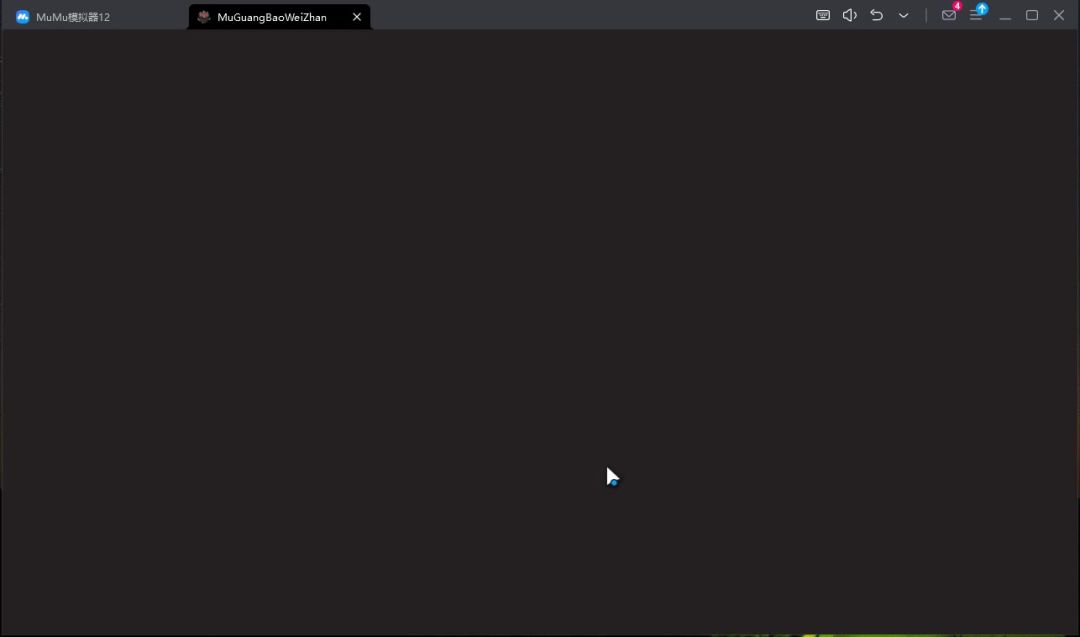Image resolution: width=1080 pixels, height=637 pixels.
Task: Click the MuGuangBaoWeiZhan app icon in tab
Action: pos(204,17)
